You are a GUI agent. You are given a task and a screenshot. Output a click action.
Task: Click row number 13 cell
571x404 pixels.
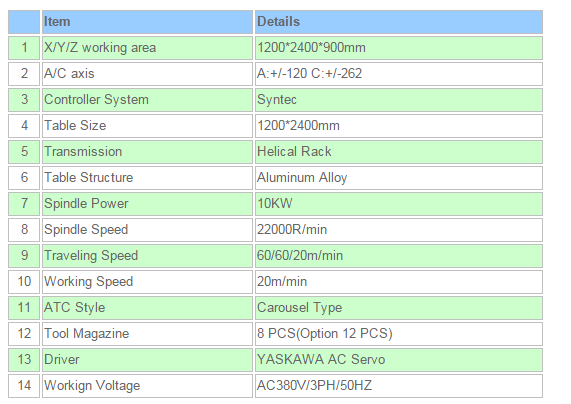pyautogui.click(x=24, y=360)
